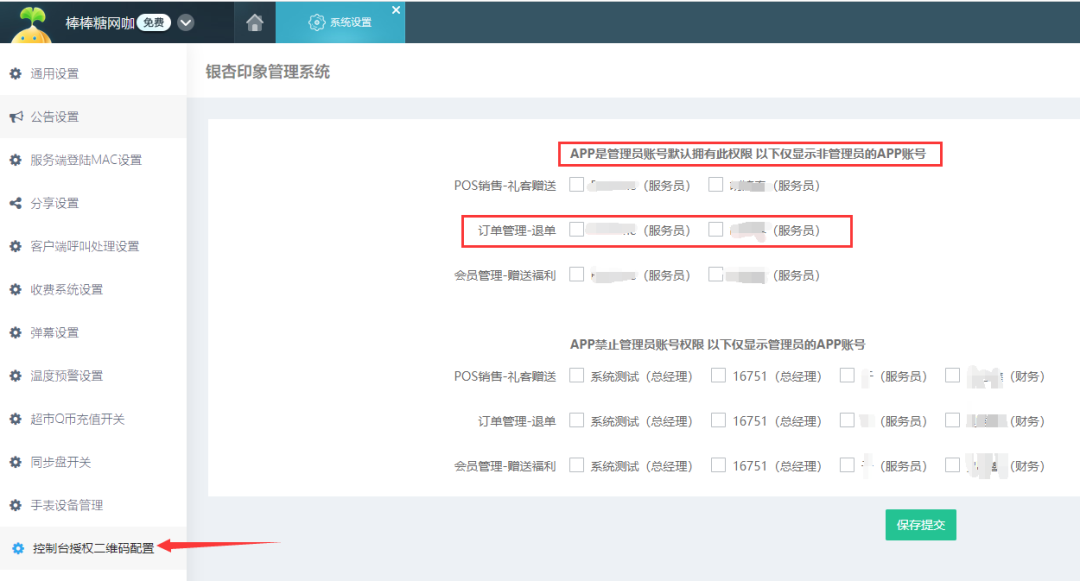
Task: Open 温度预警设置 in the sidebar
Action: (66, 376)
